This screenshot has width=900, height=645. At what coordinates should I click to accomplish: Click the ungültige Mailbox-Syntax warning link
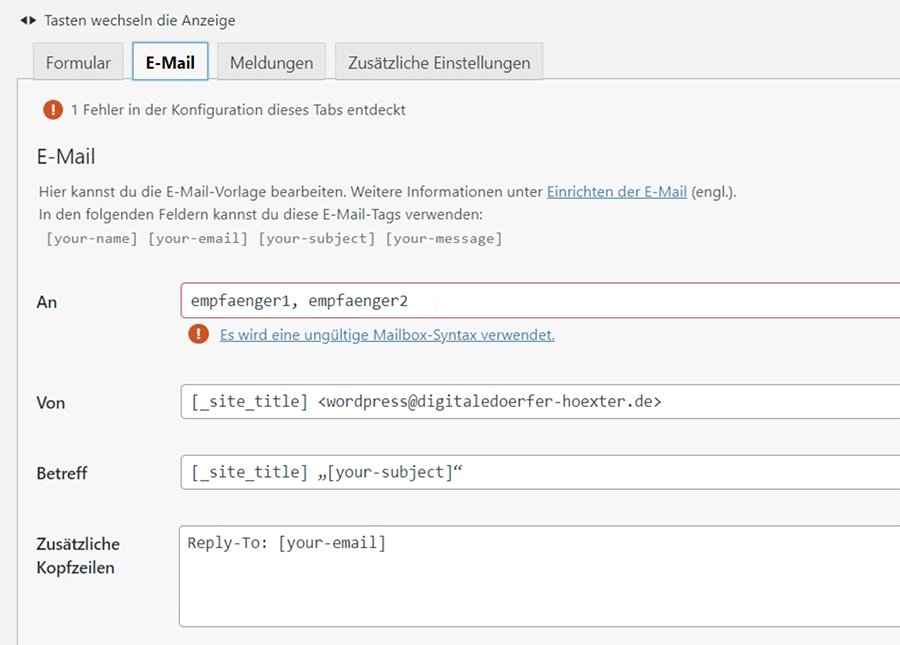[x=387, y=335]
